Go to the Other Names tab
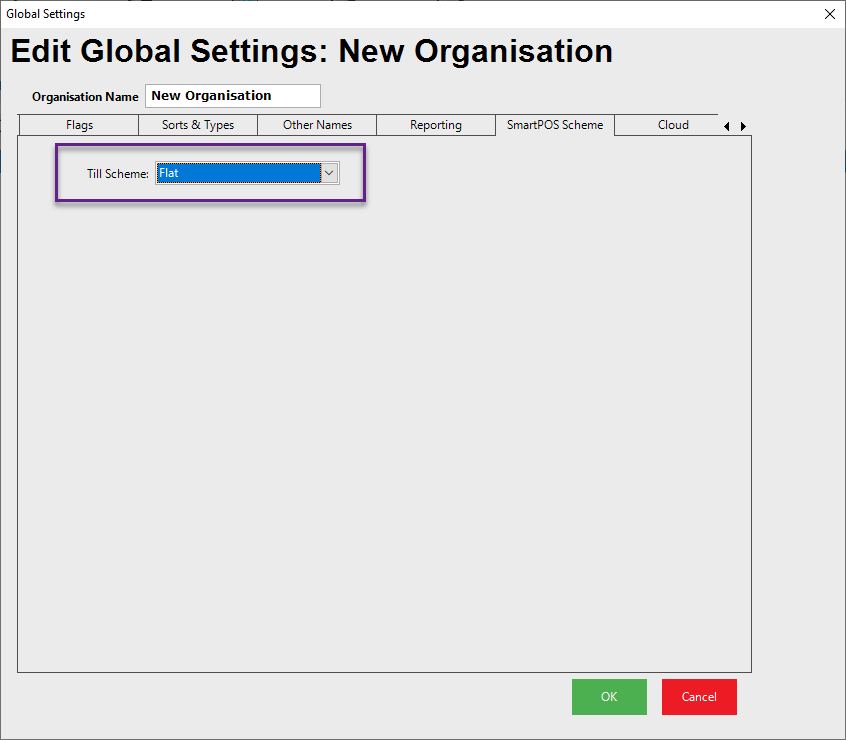 pyautogui.click(x=317, y=125)
